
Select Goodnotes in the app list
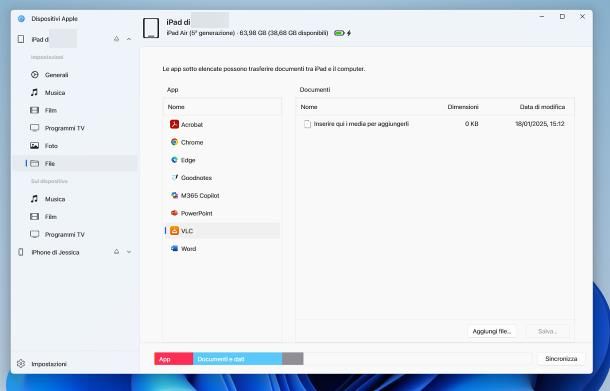tap(222, 178)
